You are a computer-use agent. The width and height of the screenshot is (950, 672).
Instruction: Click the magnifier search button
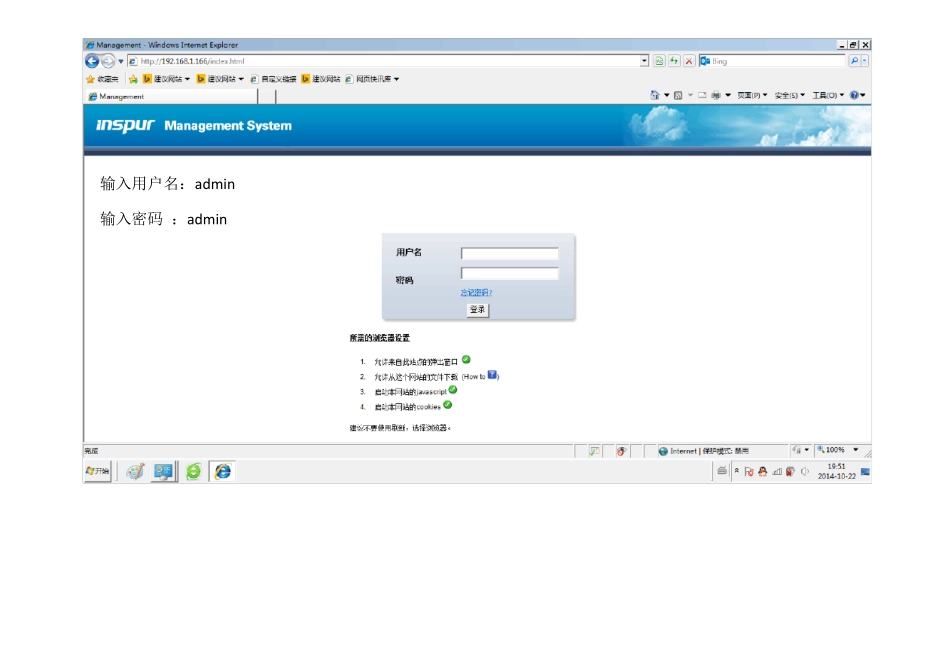pos(854,61)
